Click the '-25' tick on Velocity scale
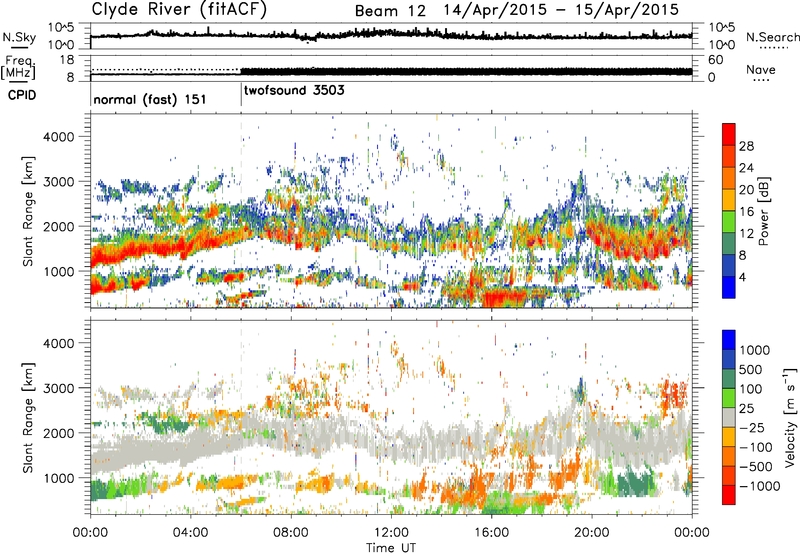This screenshot has height=554, width=800. pyautogui.click(x=752, y=427)
